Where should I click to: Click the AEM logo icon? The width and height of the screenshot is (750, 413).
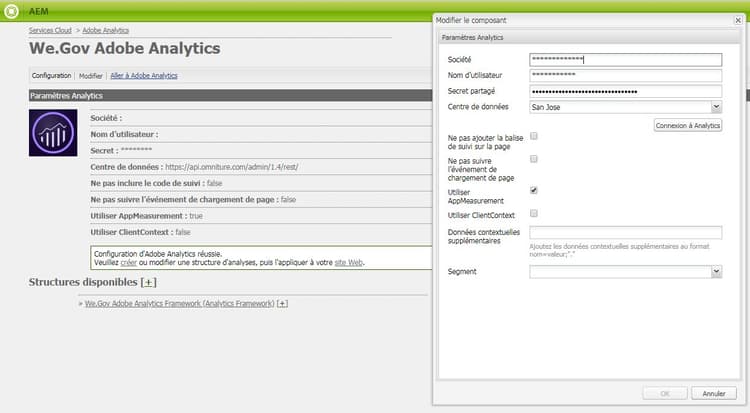click(x=11, y=11)
